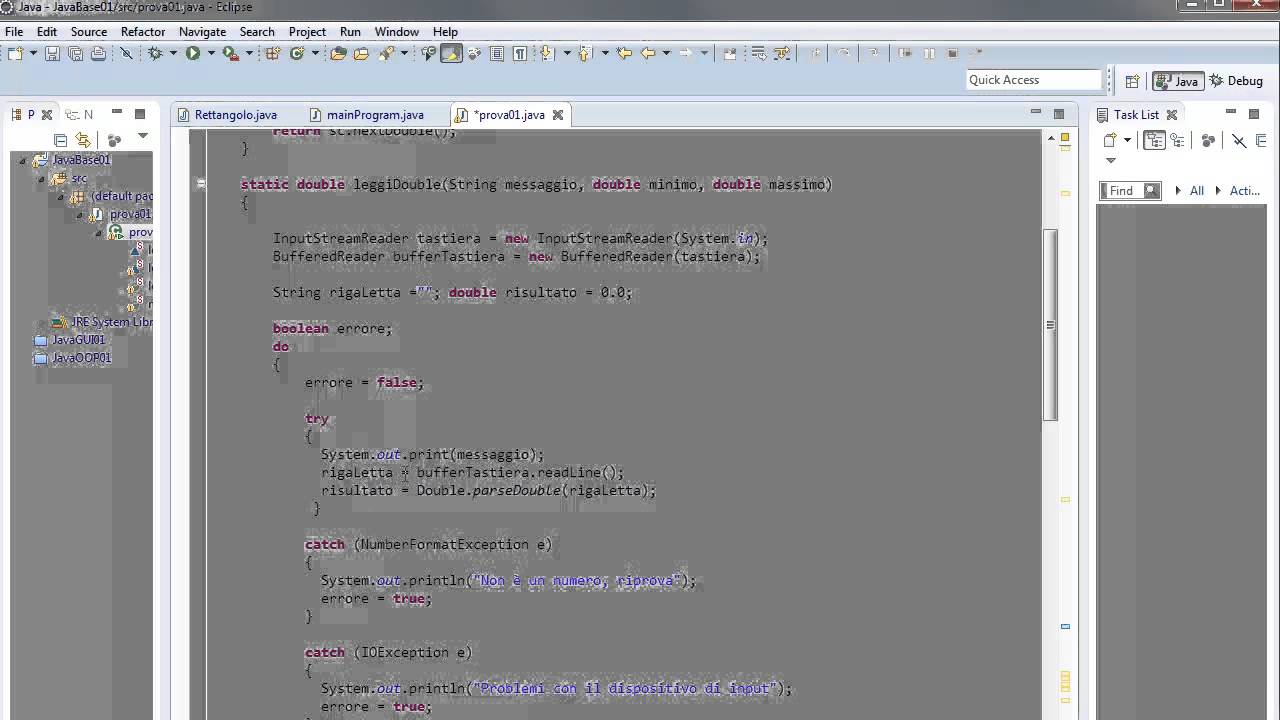Click the New Java Class icon
Viewport: 1280px width, 720px height.
coord(297,53)
